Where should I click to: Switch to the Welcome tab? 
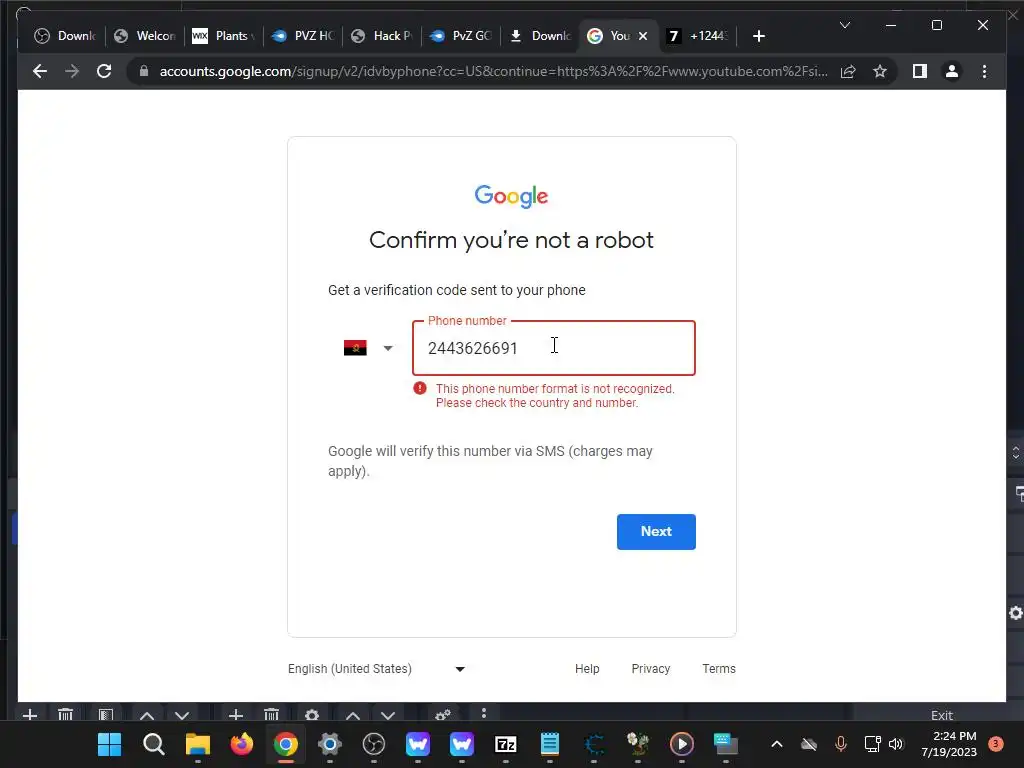click(144, 36)
